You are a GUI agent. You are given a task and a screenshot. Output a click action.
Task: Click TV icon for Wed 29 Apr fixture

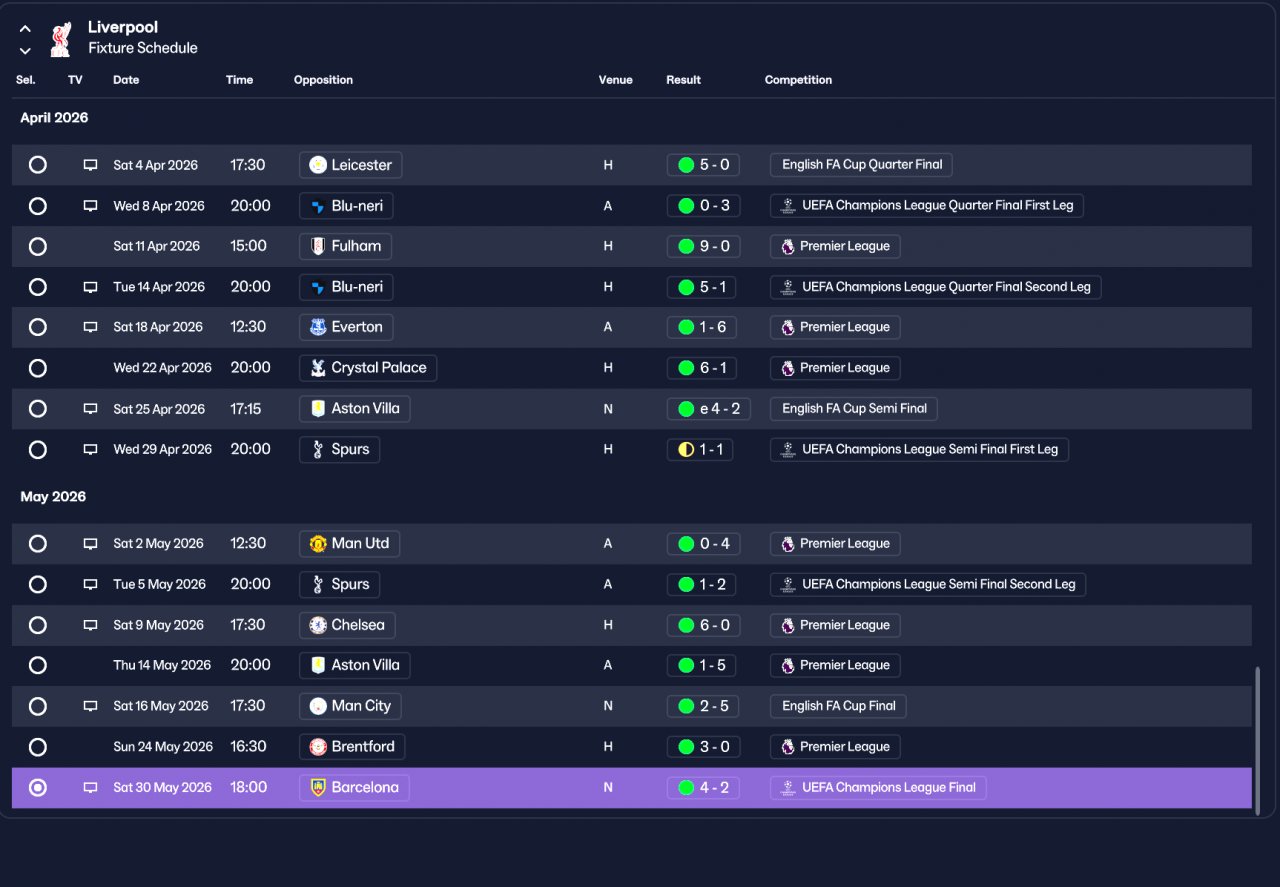coord(90,450)
